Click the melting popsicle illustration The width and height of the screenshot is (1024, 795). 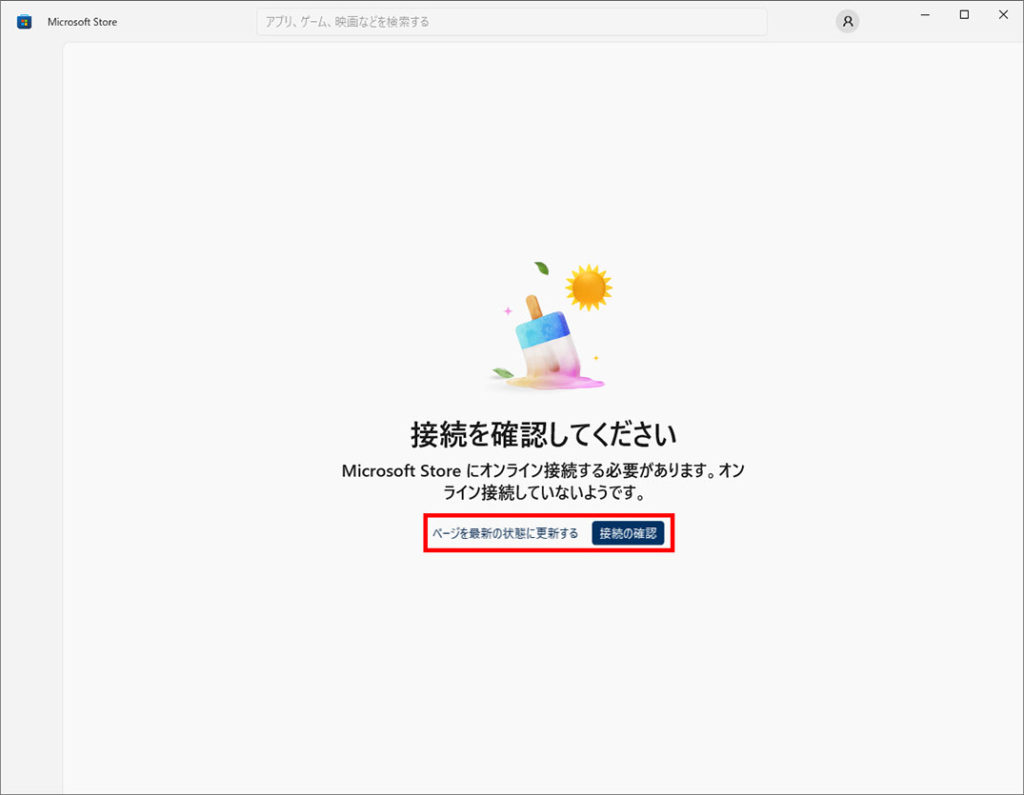[543, 337]
